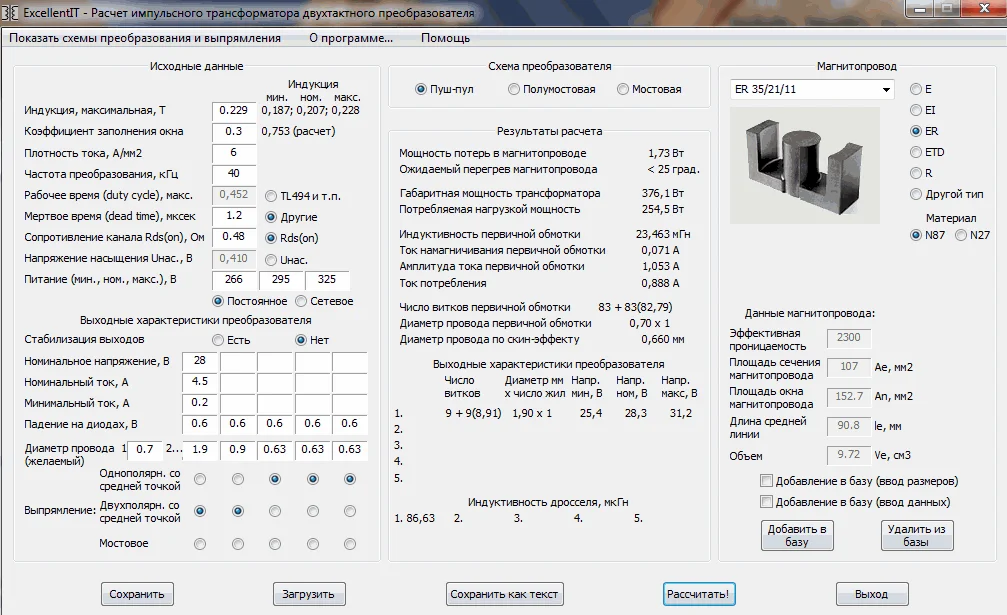Click the ER core image thumbnail
The height and width of the screenshot is (615, 1007).
tap(805, 165)
